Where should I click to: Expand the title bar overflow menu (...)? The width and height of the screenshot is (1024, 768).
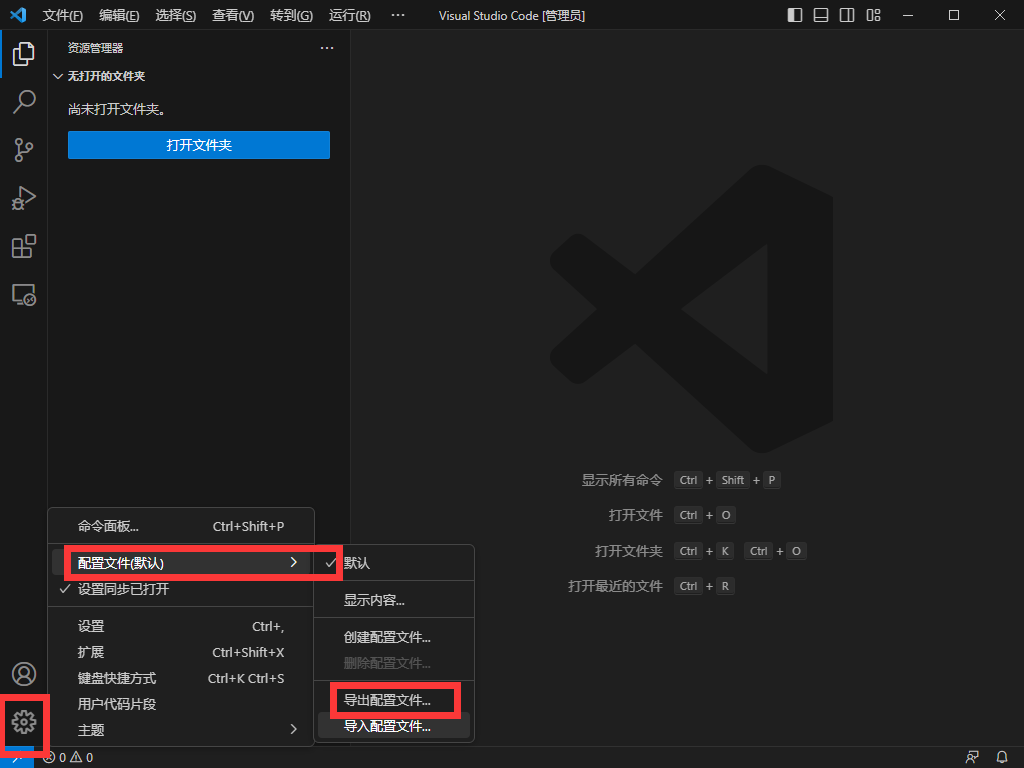coord(398,15)
